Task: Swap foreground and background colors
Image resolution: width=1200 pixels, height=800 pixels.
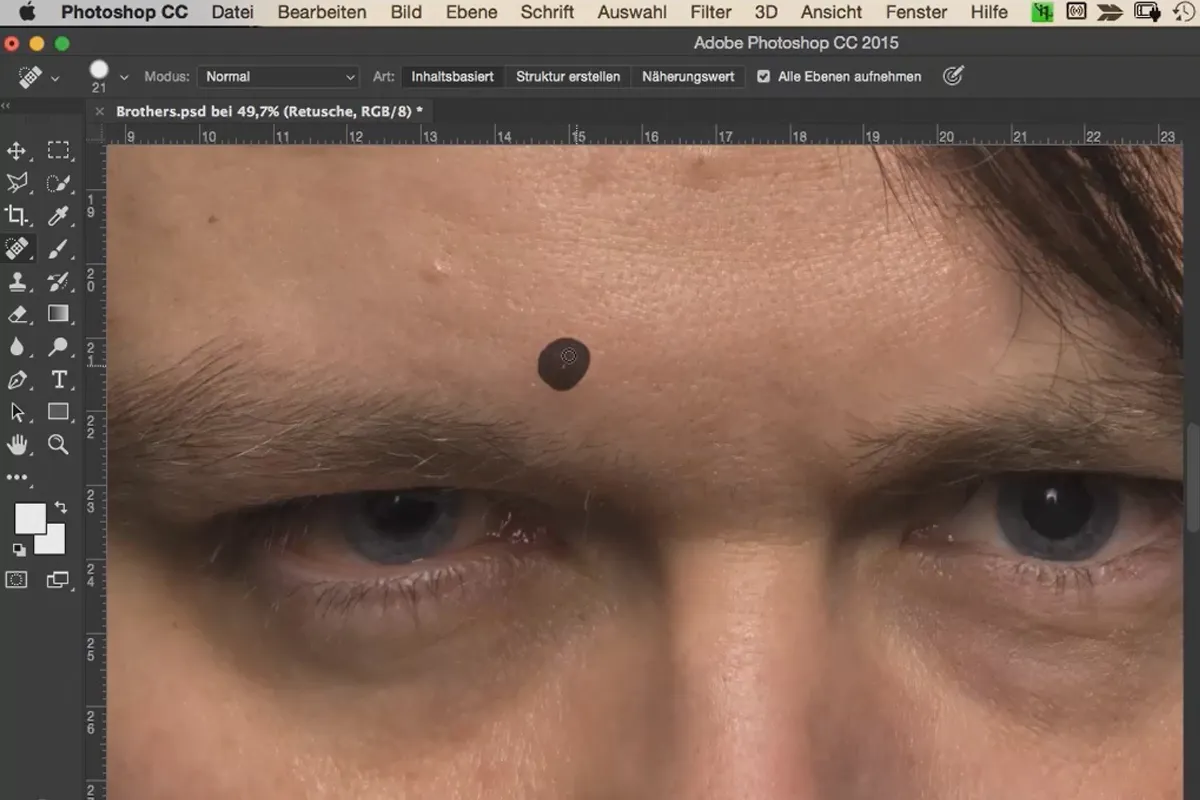Action: coord(60,507)
